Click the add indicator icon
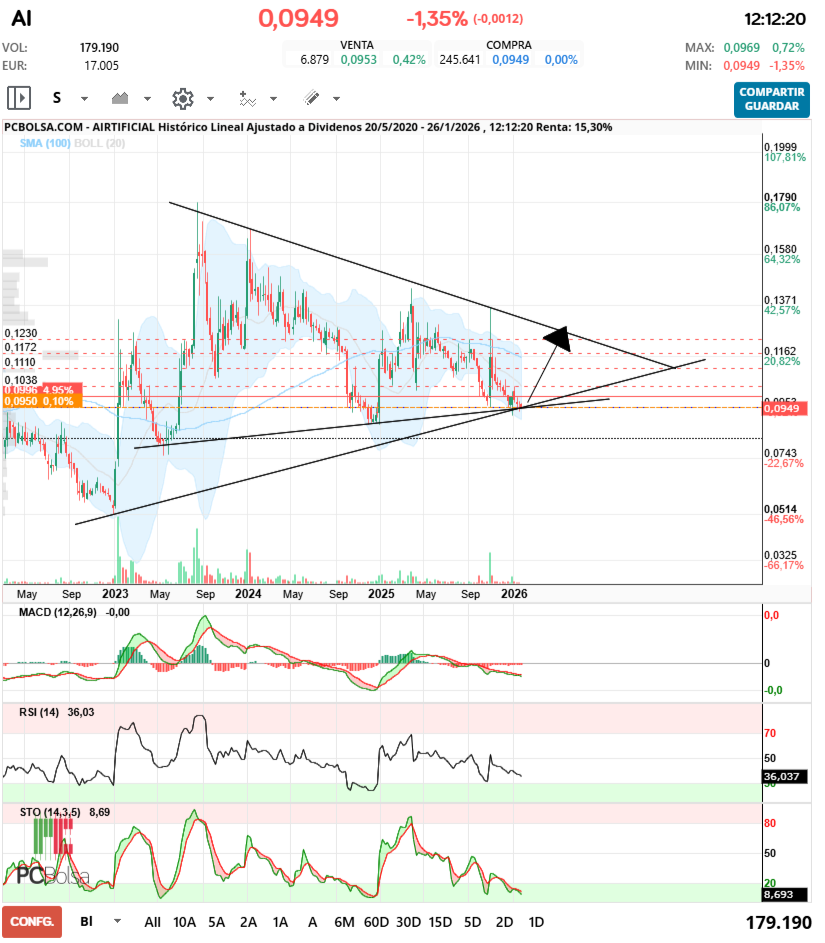This screenshot has width=825, height=943. click(x=250, y=98)
